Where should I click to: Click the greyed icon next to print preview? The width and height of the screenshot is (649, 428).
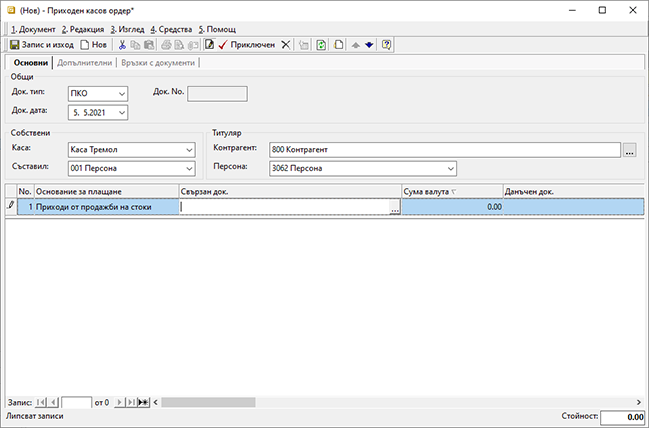193,45
